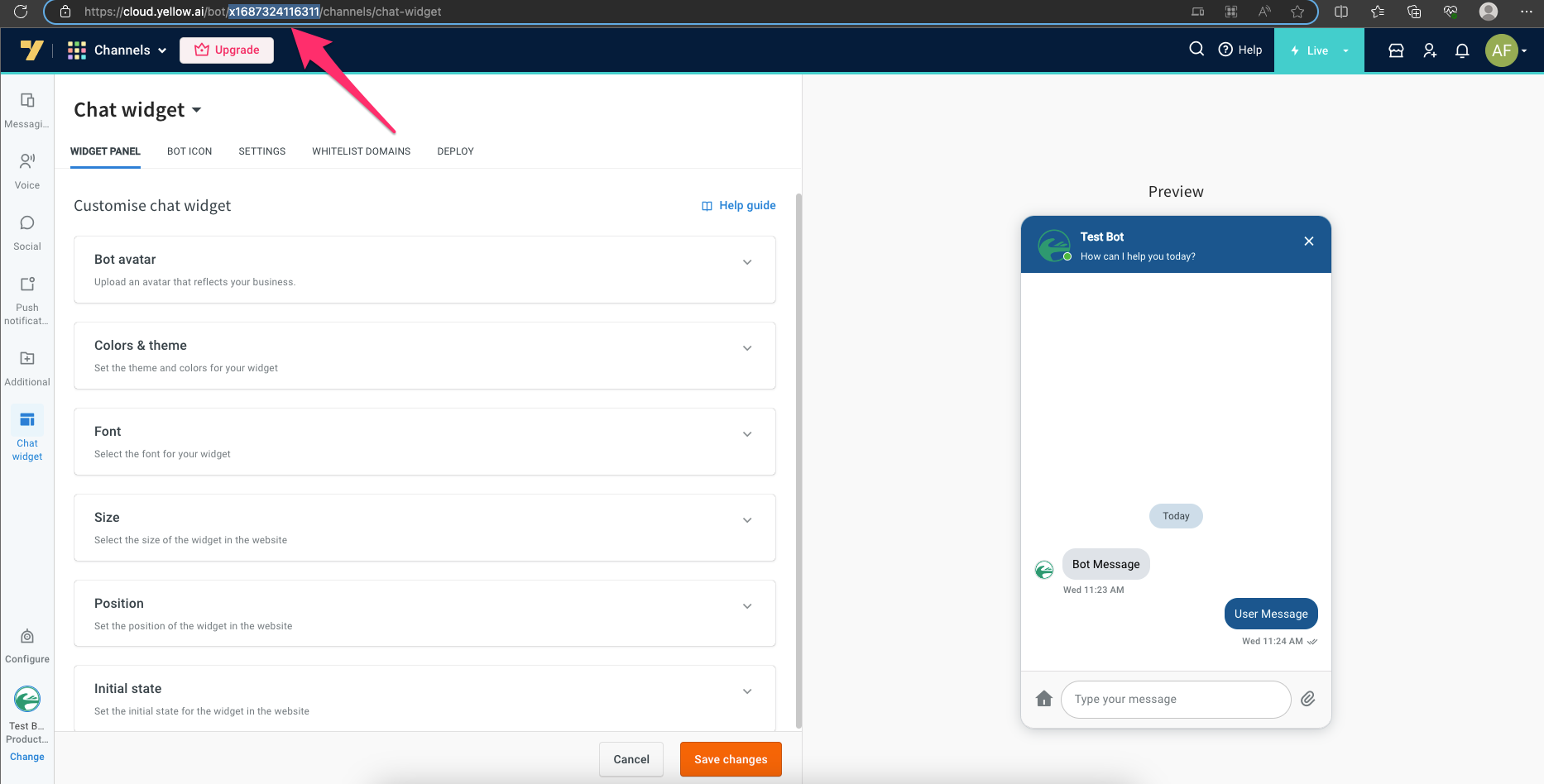The height and width of the screenshot is (784, 1544).
Task: Click the home icon in preview widget
Action: [x=1044, y=699]
